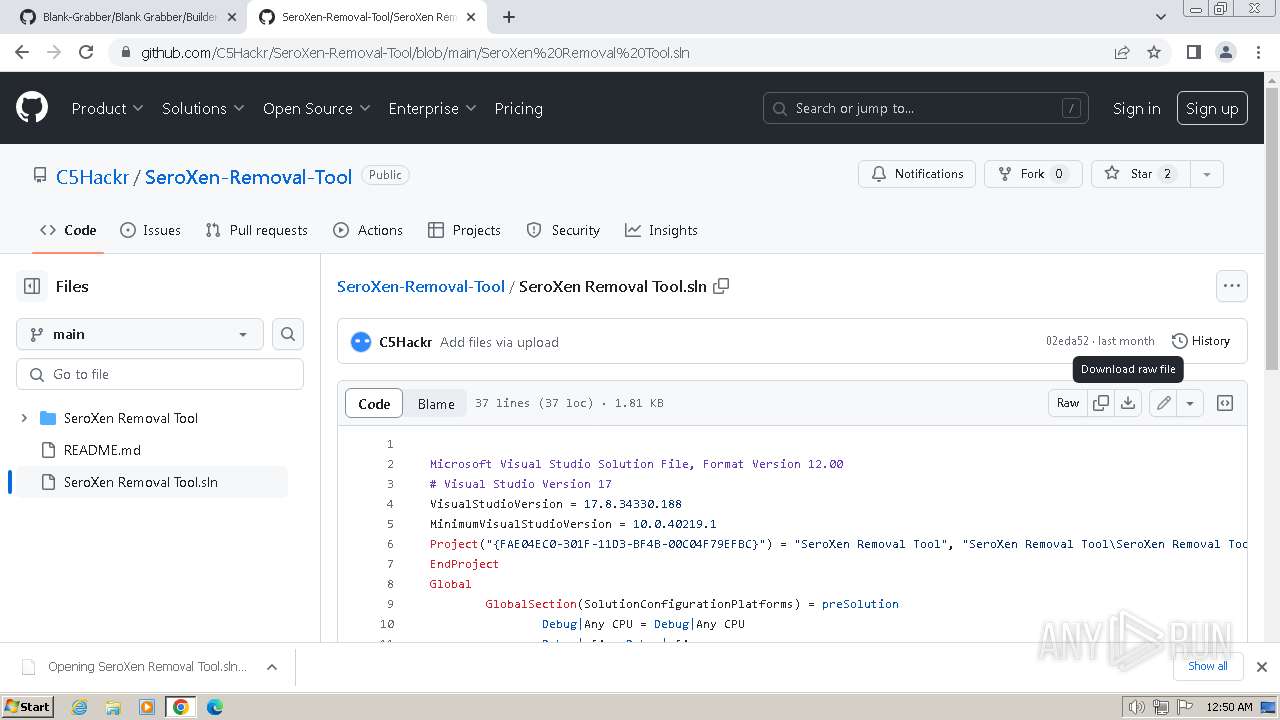
Task: Focus the Go to file field
Action: (x=160, y=374)
